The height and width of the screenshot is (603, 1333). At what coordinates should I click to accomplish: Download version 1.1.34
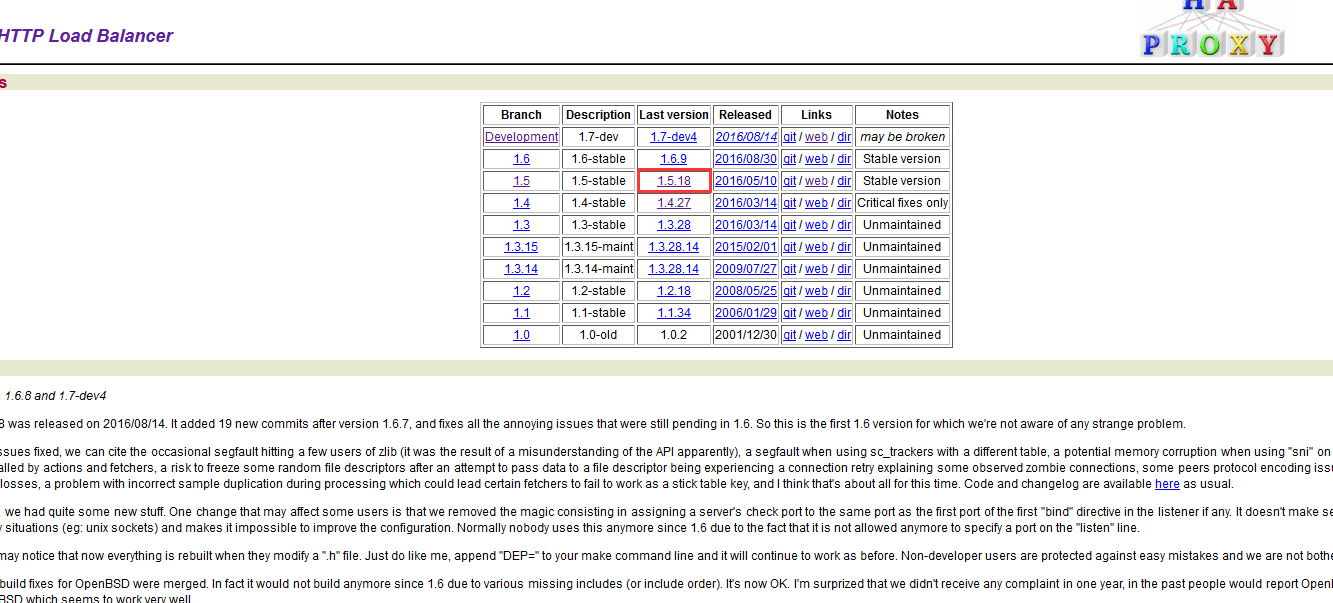674,313
